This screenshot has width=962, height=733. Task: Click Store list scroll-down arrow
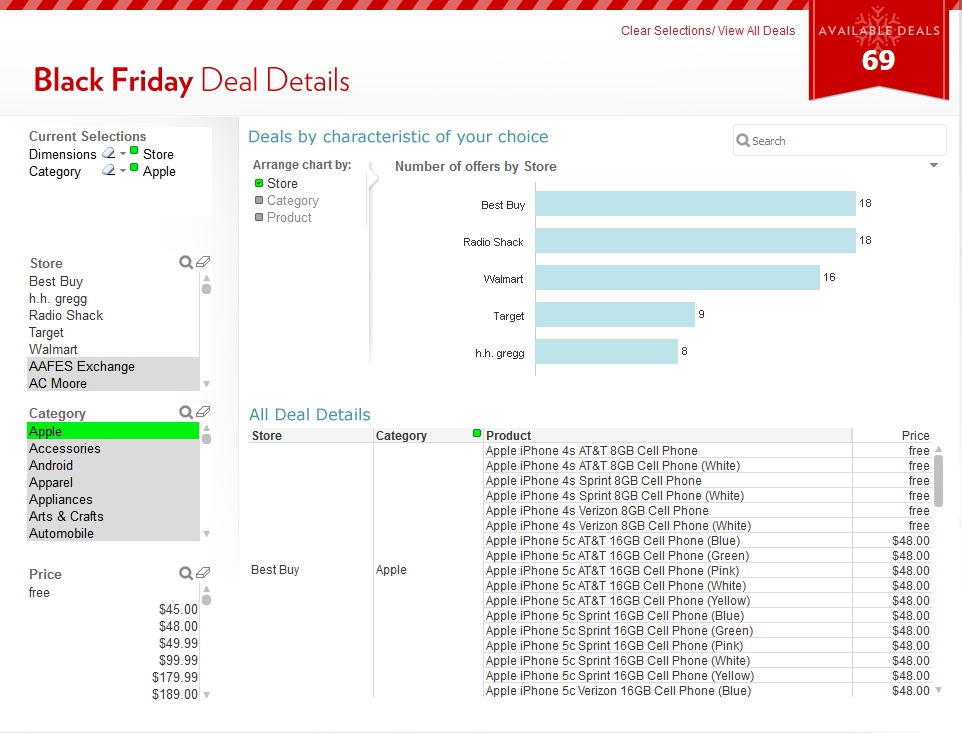pyautogui.click(x=207, y=384)
